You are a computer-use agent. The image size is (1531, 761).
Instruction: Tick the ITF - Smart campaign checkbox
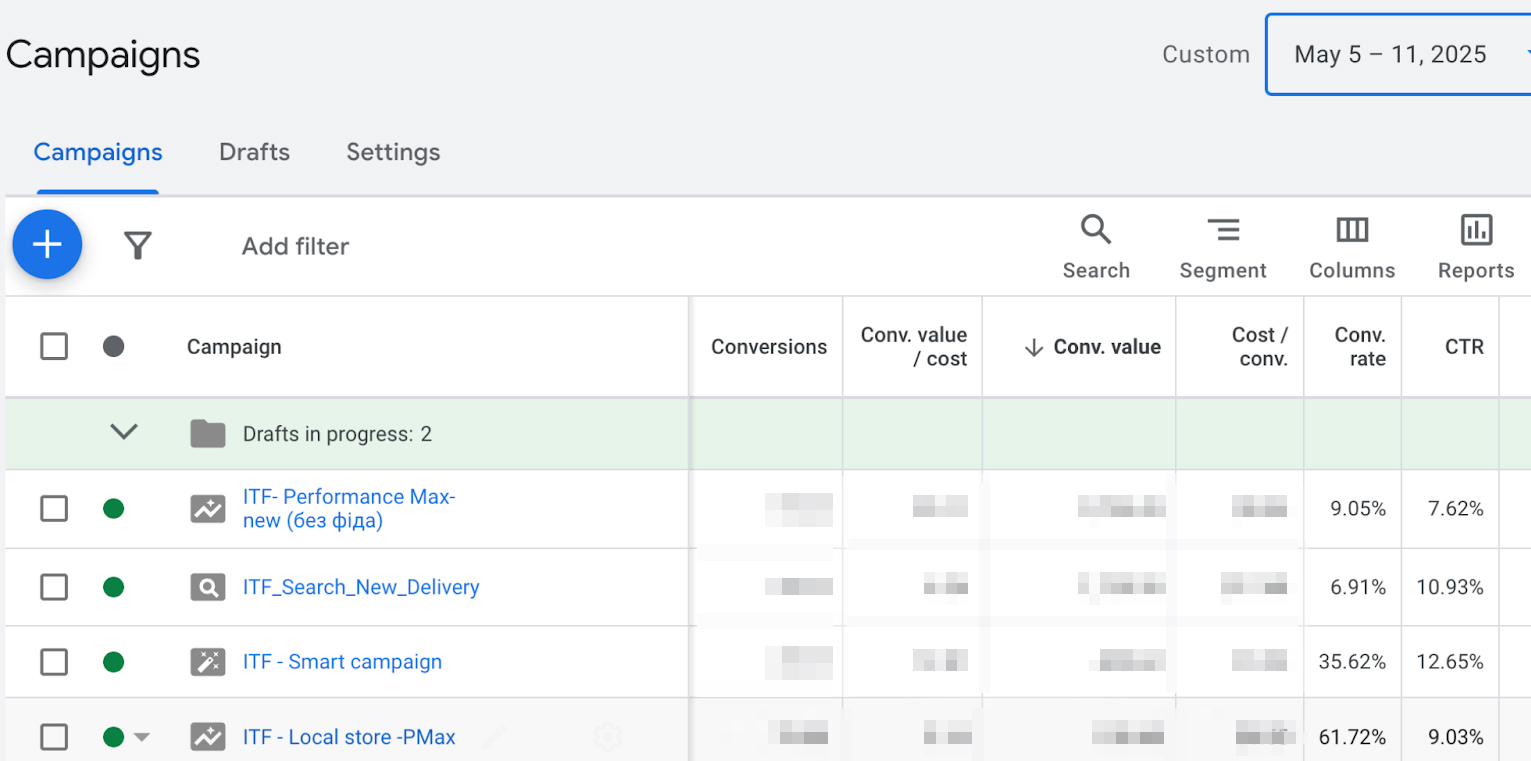[x=54, y=662]
